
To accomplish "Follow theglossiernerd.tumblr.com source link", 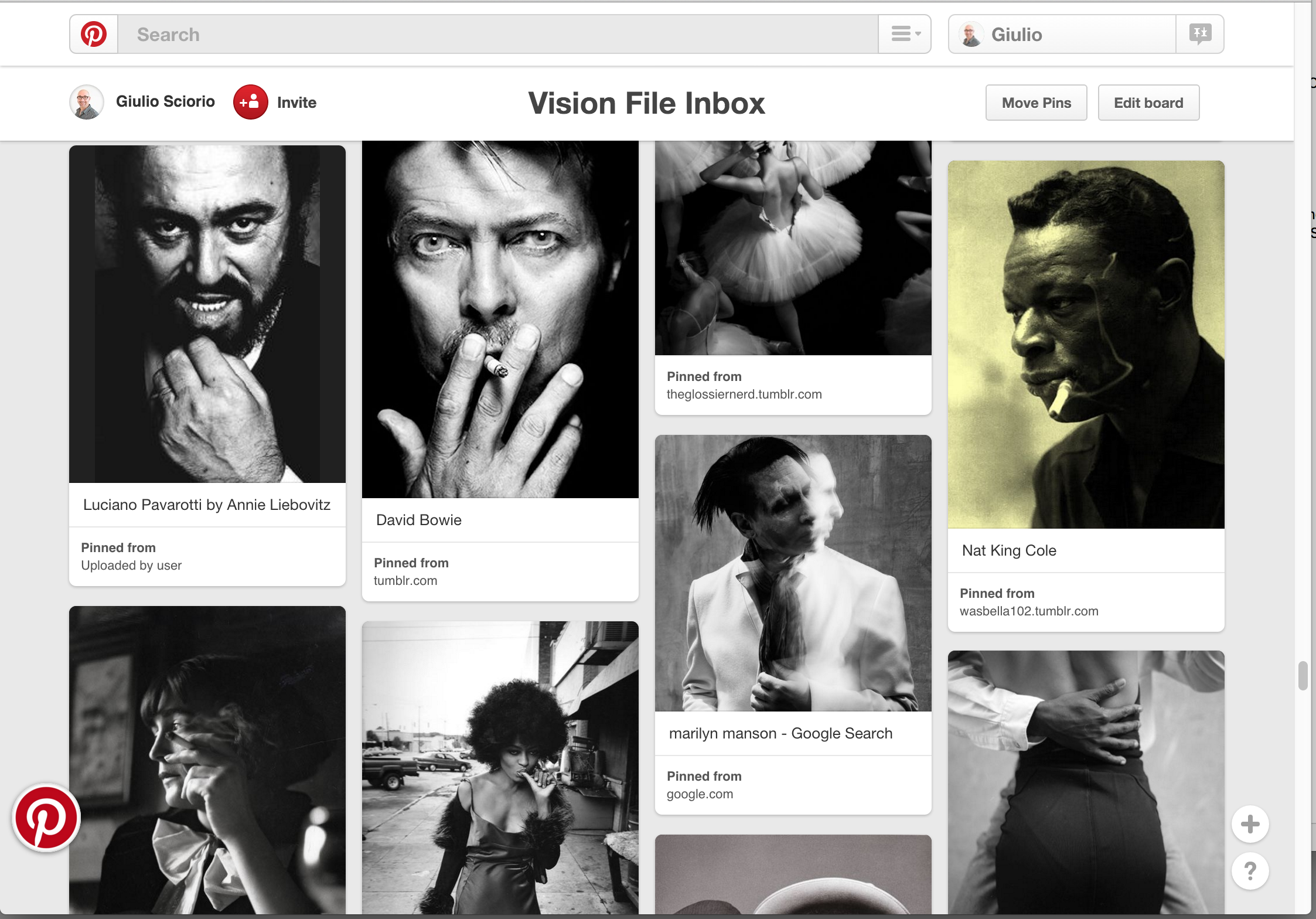I will click(744, 394).
